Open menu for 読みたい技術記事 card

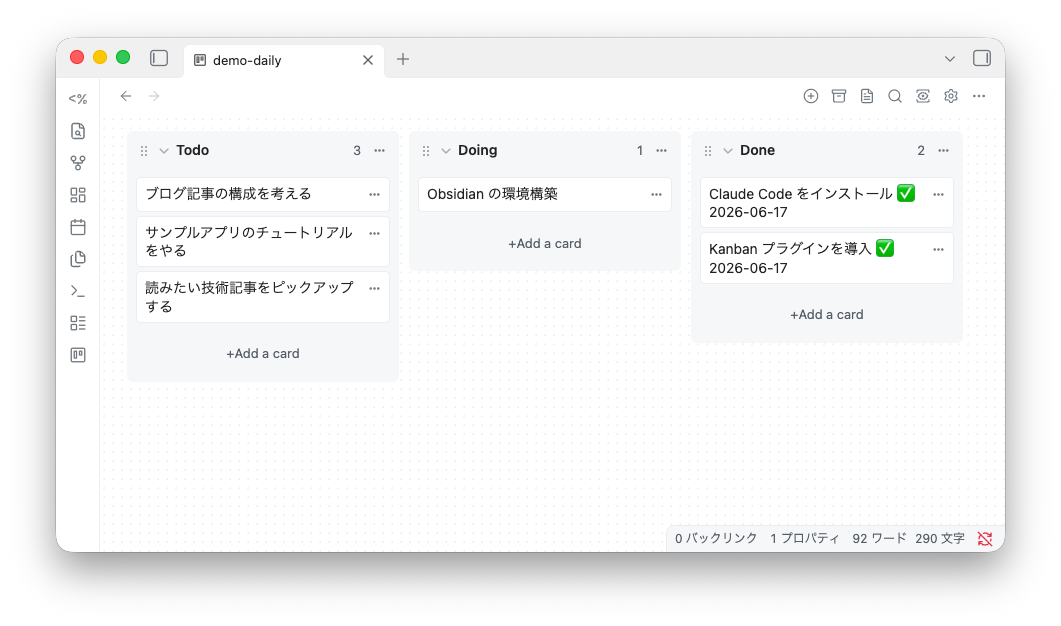pyautogui.click(x=374, y=288)
